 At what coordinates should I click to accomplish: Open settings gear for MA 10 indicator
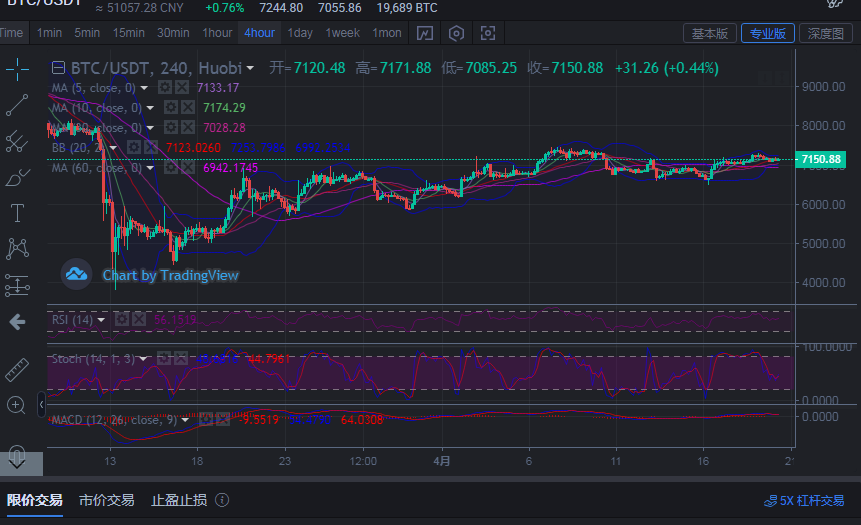pyautogui.click(x=171, y=108)
